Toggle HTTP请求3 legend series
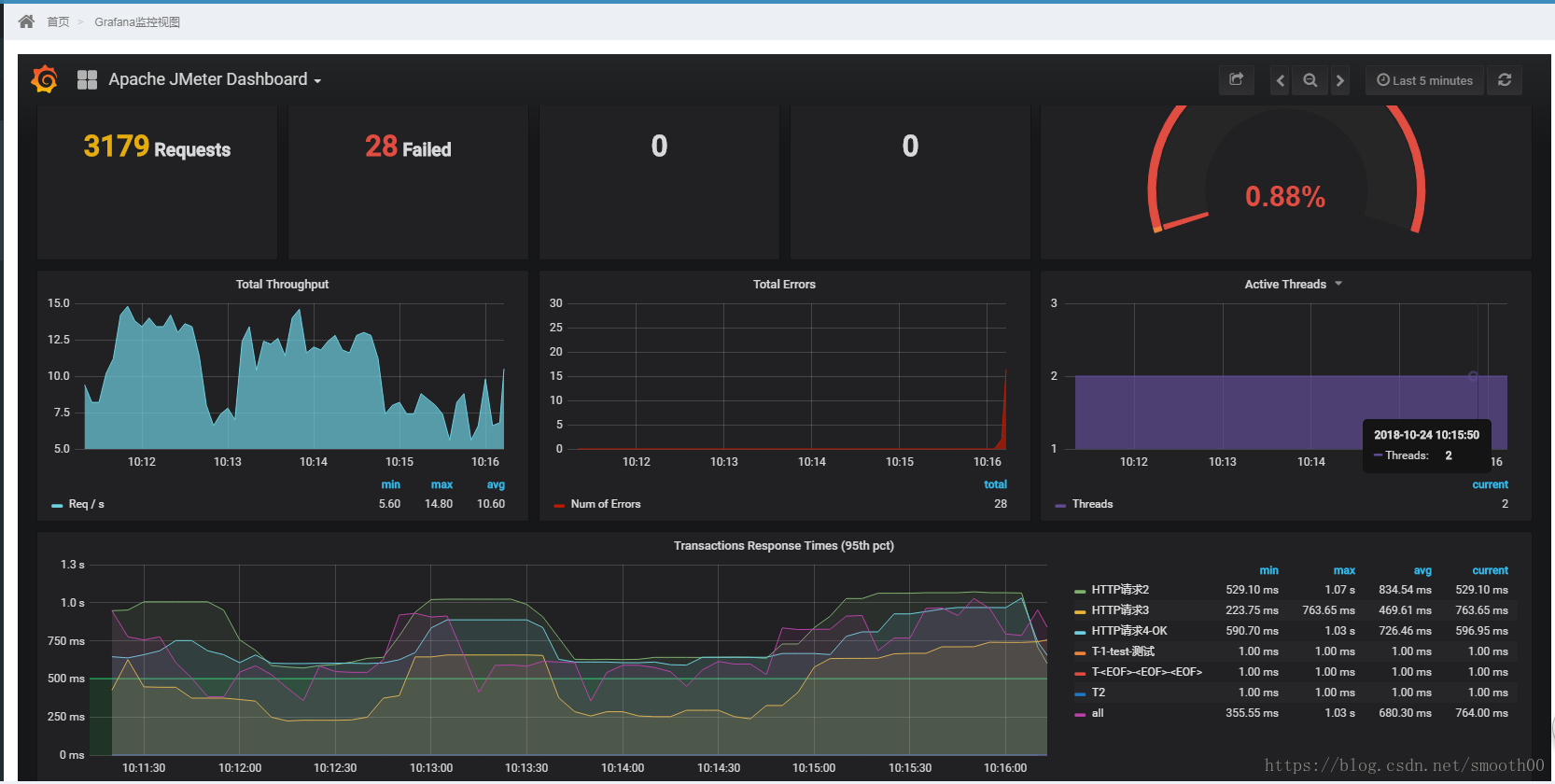This screenshot has height=784, width=1555. coord(1120,610)
